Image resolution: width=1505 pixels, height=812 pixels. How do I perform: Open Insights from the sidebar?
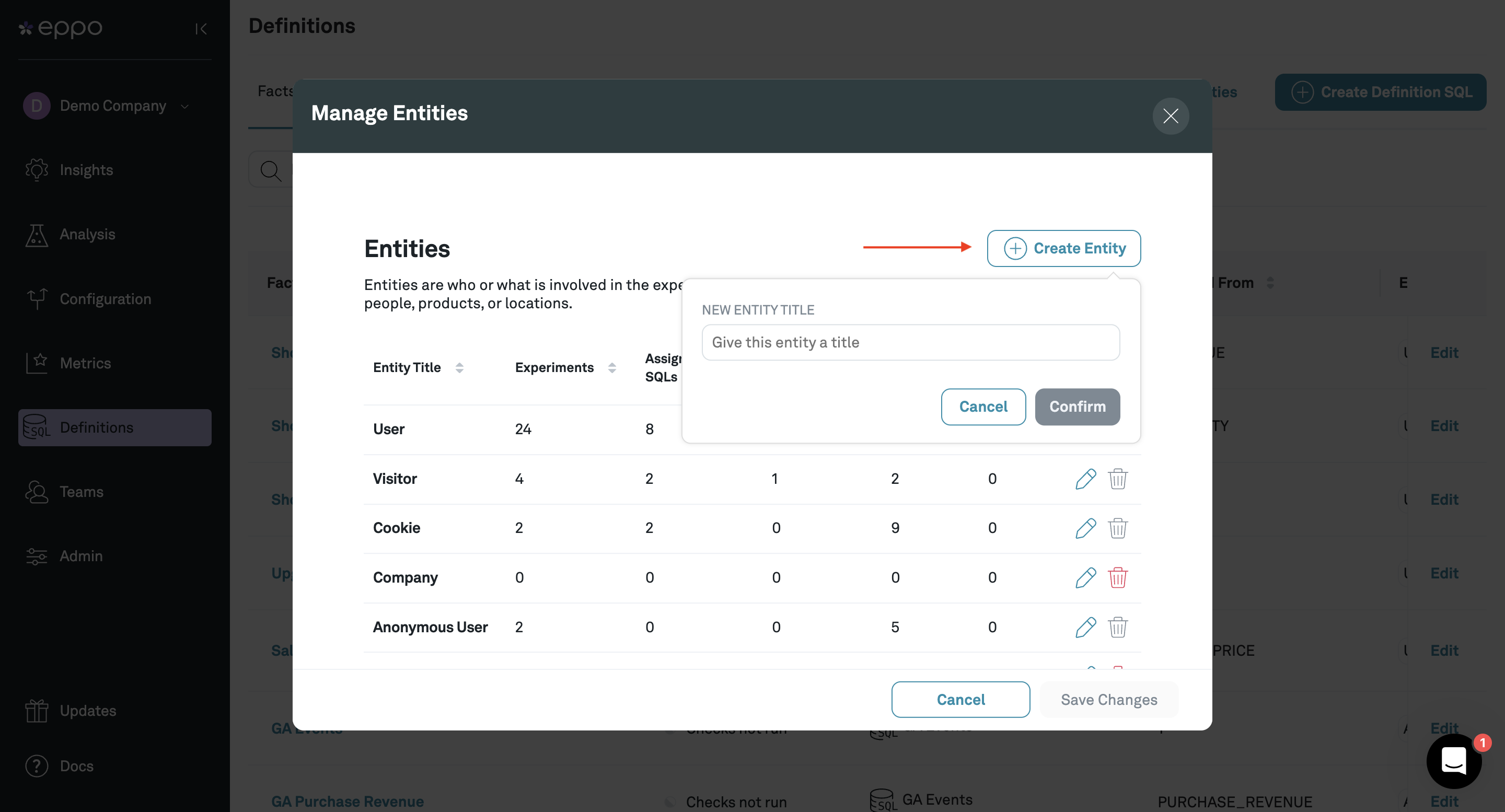click(x=86, y=170)
